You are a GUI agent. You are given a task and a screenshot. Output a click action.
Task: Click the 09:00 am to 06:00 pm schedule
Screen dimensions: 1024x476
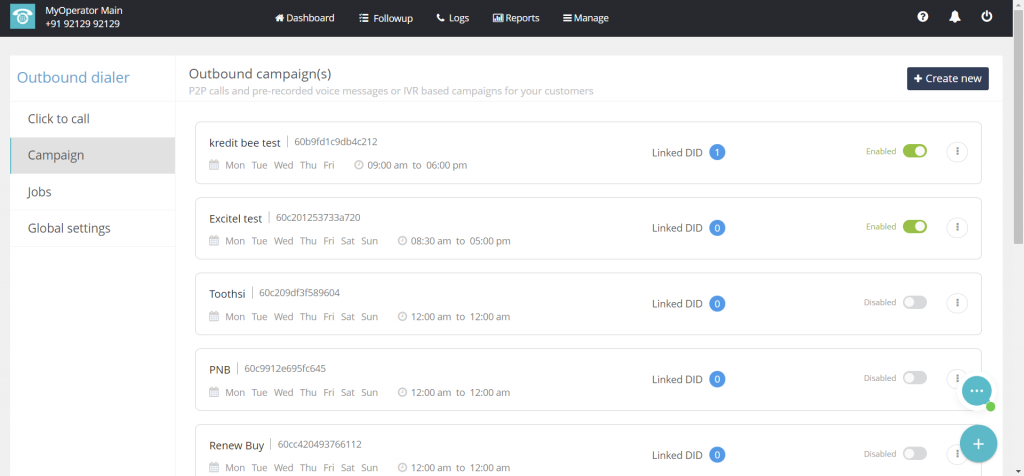click(x=417, y=165)
